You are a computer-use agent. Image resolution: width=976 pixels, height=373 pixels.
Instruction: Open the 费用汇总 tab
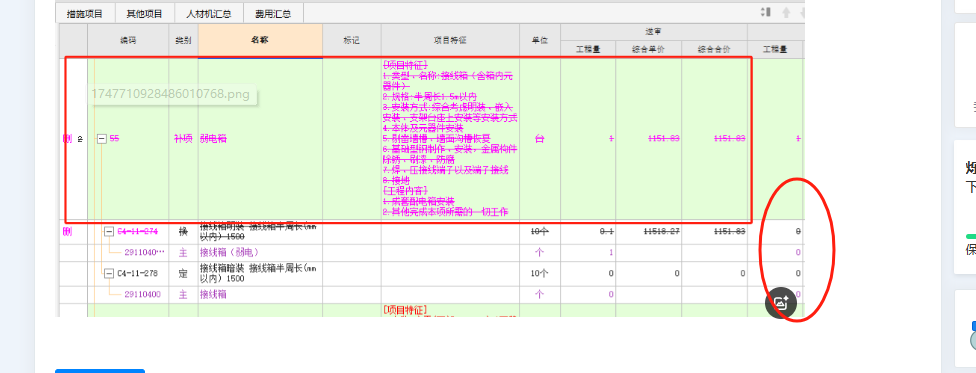tap(273, 13)
